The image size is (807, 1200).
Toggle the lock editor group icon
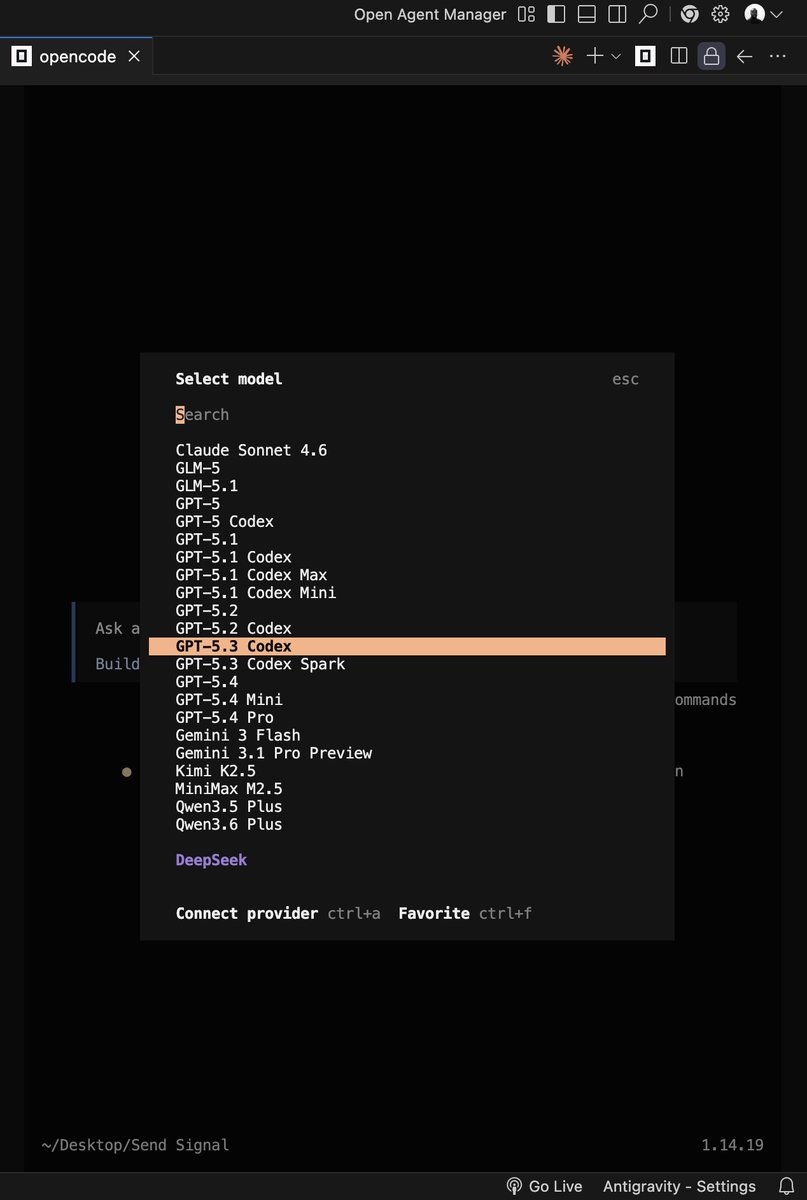tap(711, 56)
